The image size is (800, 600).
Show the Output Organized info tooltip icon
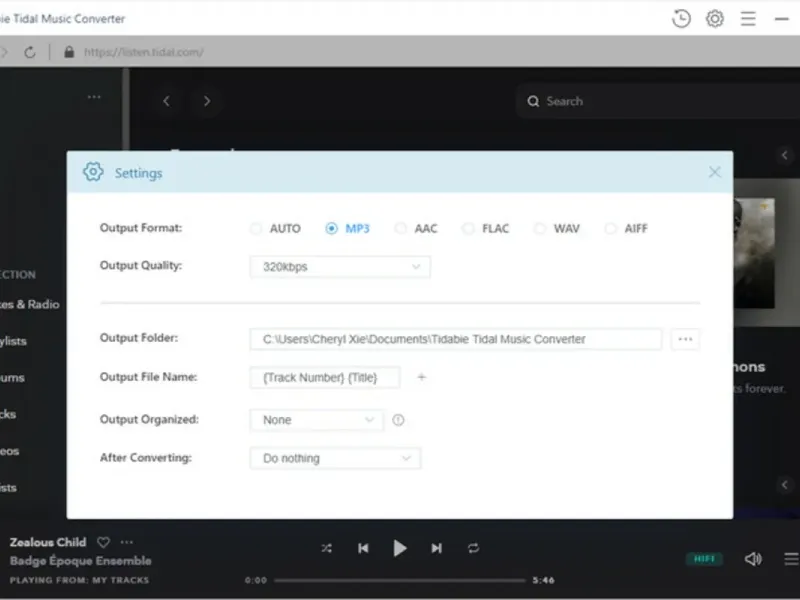click(x=398, y=420)
